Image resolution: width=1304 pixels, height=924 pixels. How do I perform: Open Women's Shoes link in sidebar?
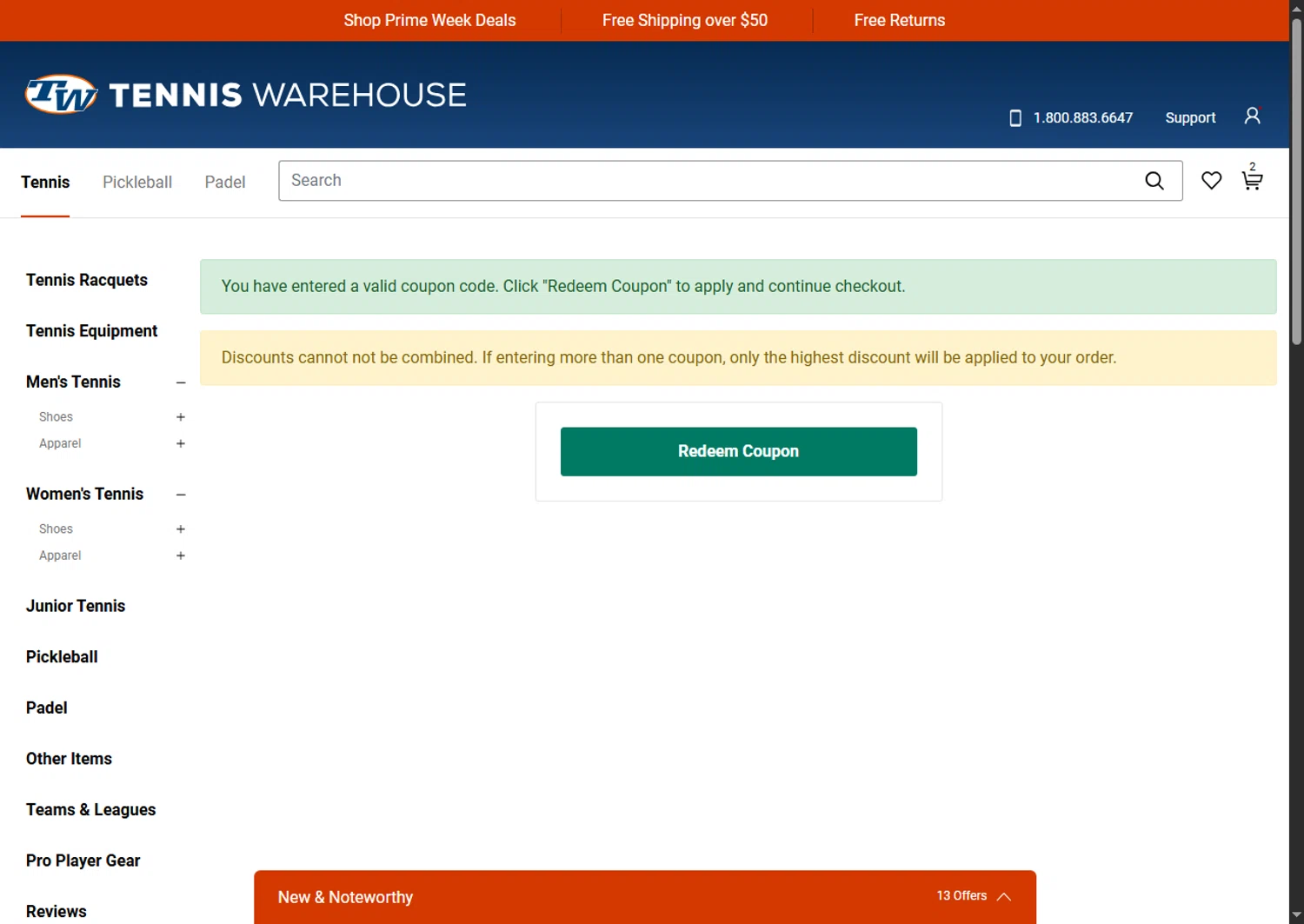[x=56, y=529]
